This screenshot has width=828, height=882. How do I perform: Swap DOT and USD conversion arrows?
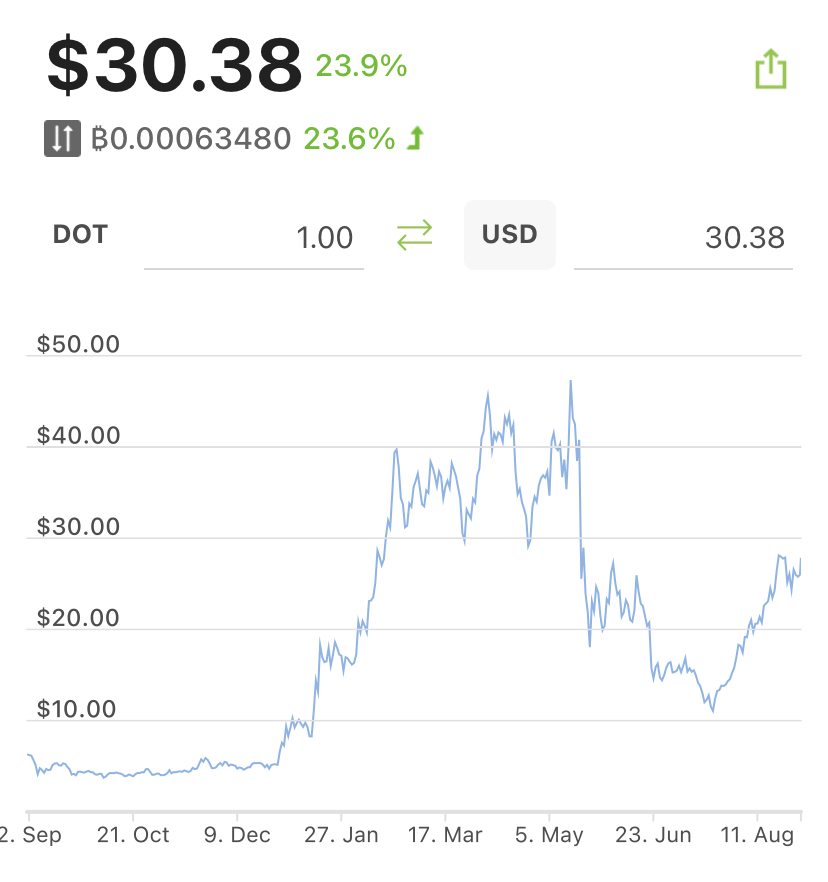(x=415, y=235)
